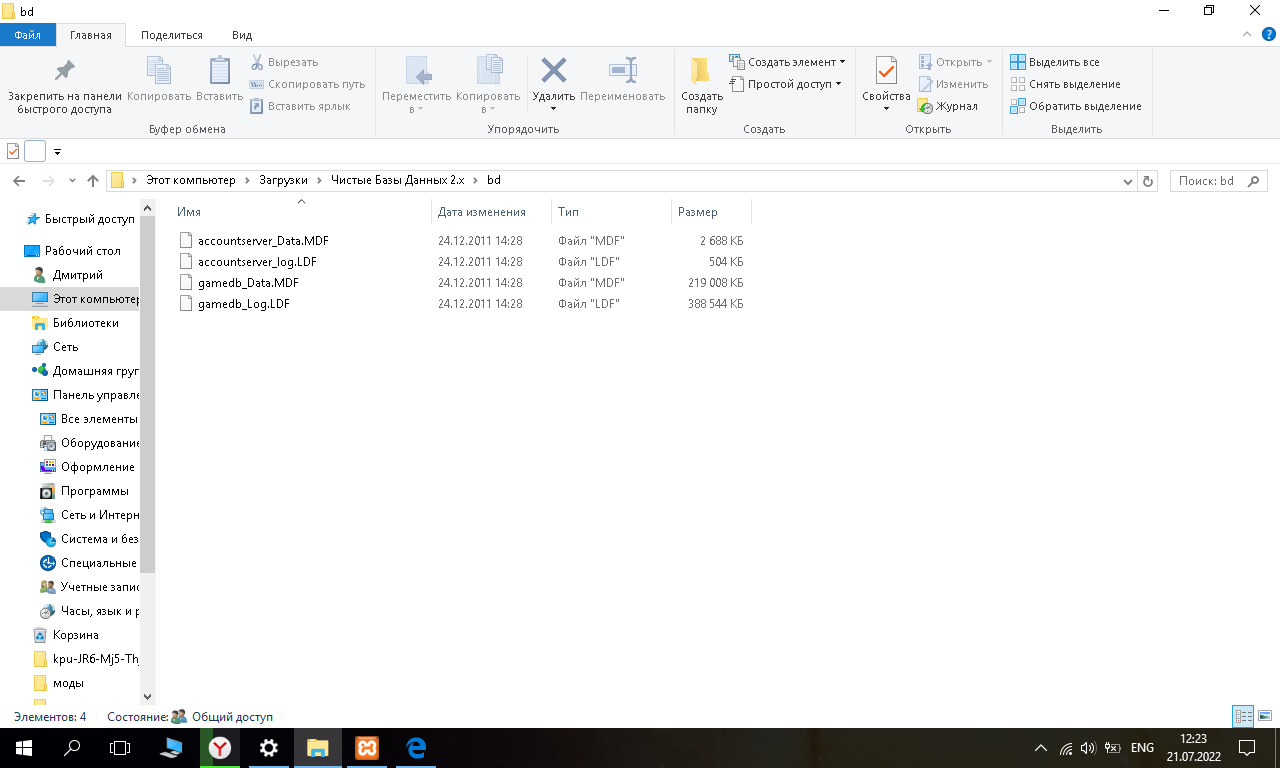Open the View (Вид) ribbon tab
1280x768 pixels.
[x=242, y=35]
